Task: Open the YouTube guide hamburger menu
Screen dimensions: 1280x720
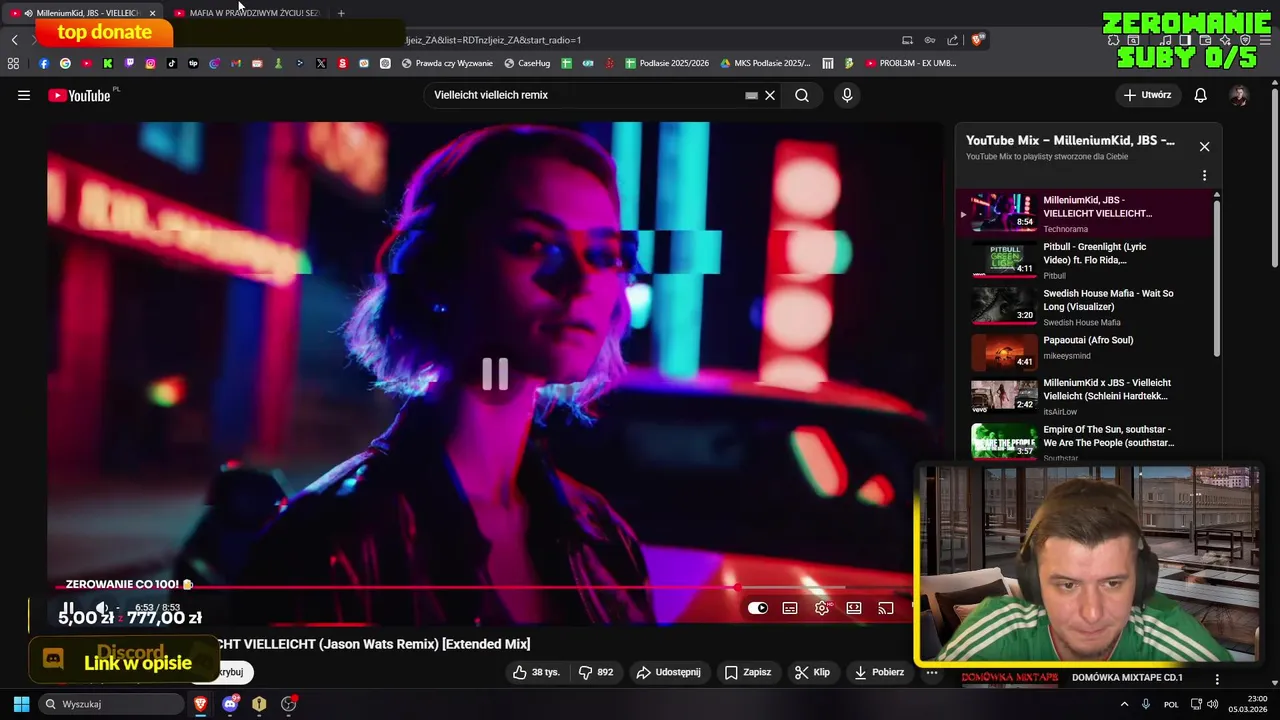Action: pyautogui.click(x=24, y=95)
